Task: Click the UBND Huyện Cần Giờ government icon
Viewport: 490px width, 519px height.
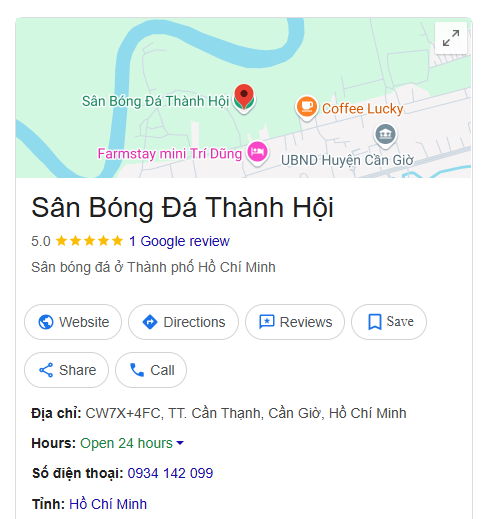Action: (x=385, y=134)
